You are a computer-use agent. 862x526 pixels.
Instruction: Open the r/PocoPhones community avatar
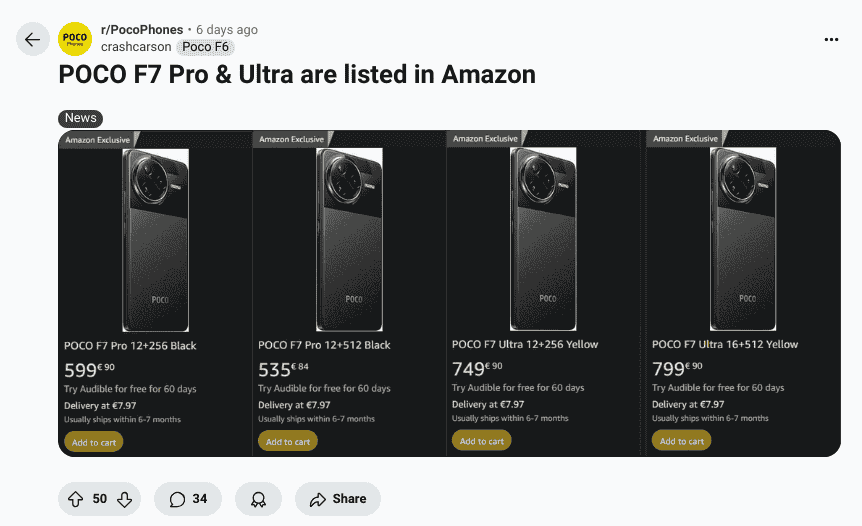75,39
